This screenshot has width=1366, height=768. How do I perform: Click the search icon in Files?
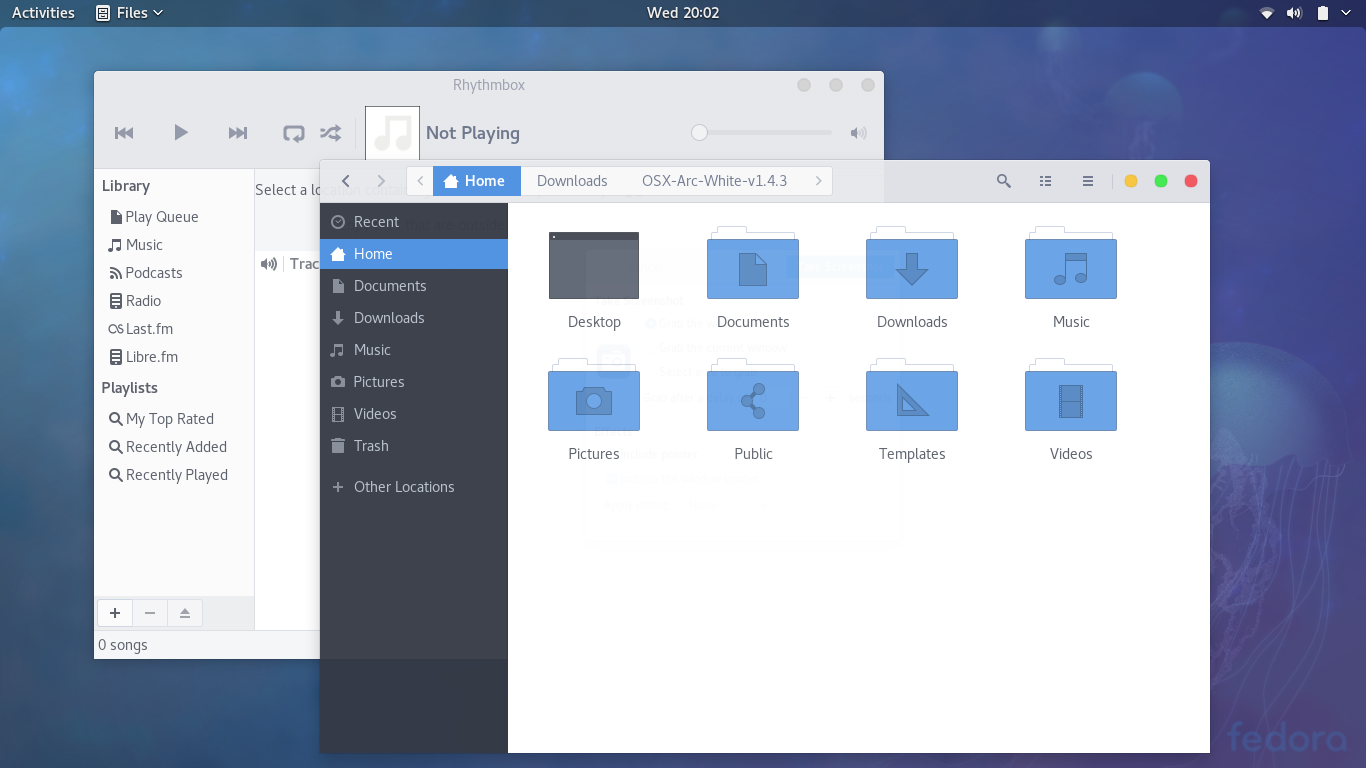[x=1004, y=181]
